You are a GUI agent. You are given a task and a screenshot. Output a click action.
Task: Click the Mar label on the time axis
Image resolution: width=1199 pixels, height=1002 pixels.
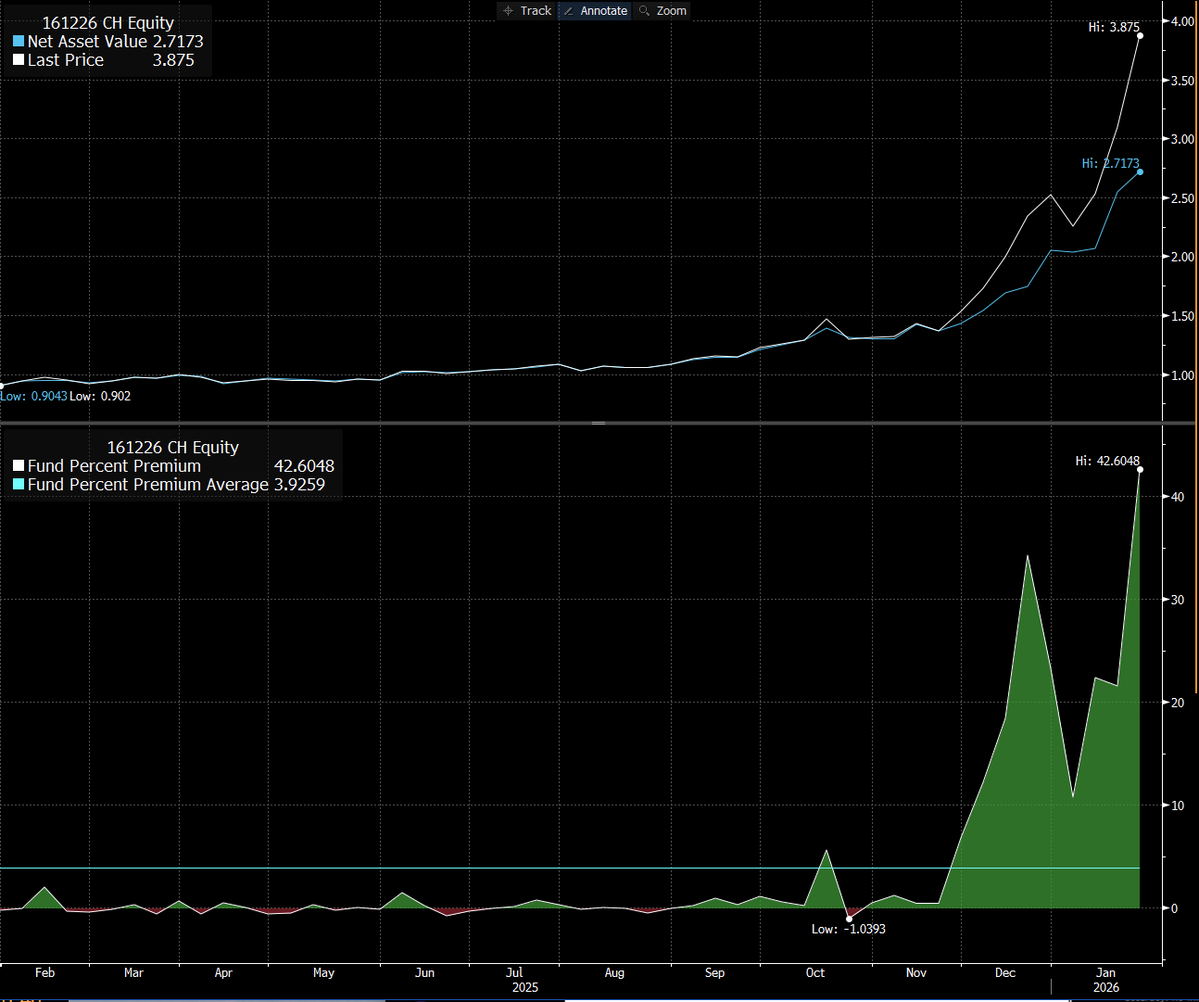pyautogui.click(x=134, y=973)
